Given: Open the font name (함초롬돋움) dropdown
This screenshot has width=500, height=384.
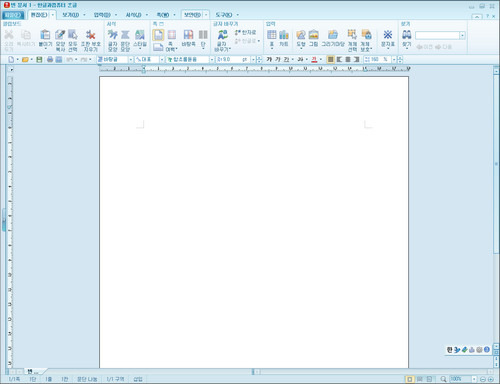Looking at the screenshot, I should (212, 59).
